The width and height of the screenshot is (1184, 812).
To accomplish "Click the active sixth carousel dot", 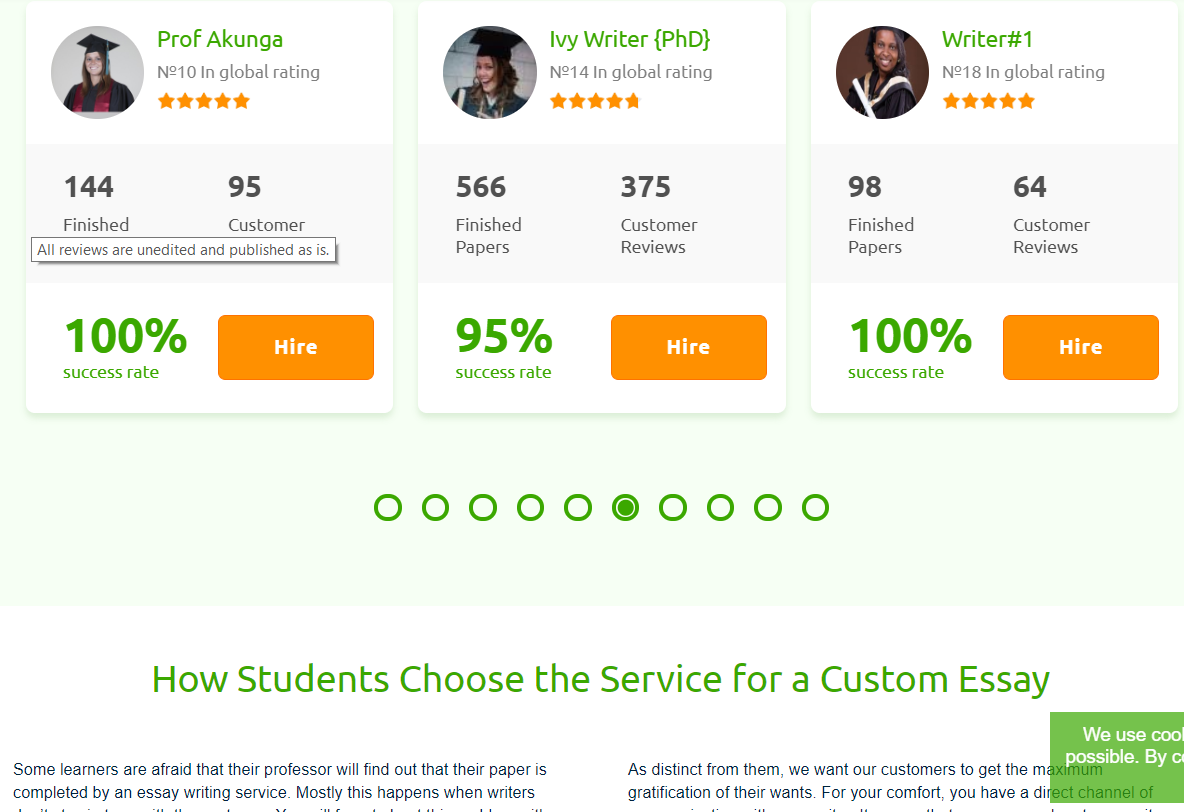I will tap(625, 508).
